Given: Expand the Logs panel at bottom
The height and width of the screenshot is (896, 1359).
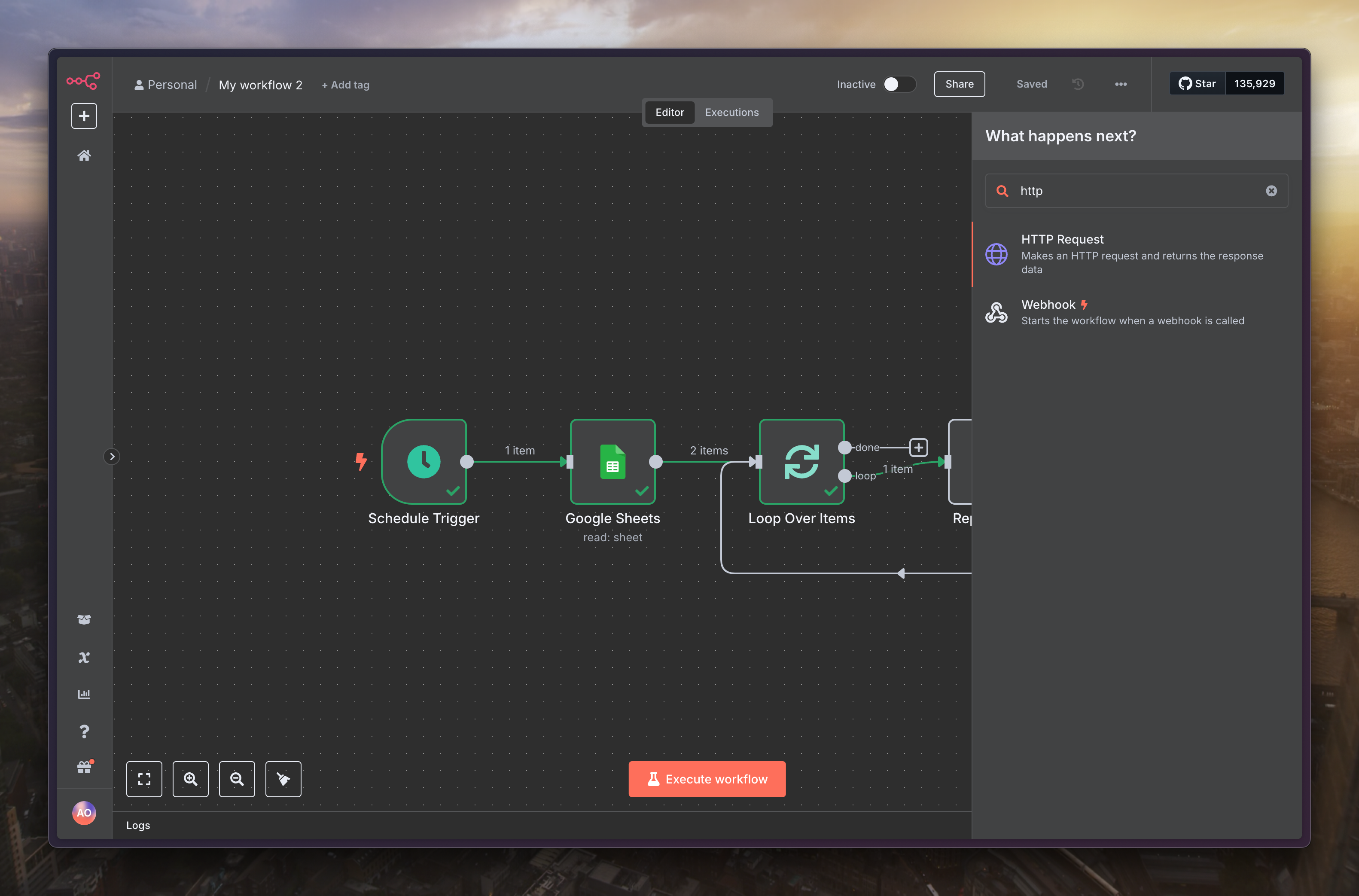Looking at the screenshot, I should pos(138,825).
